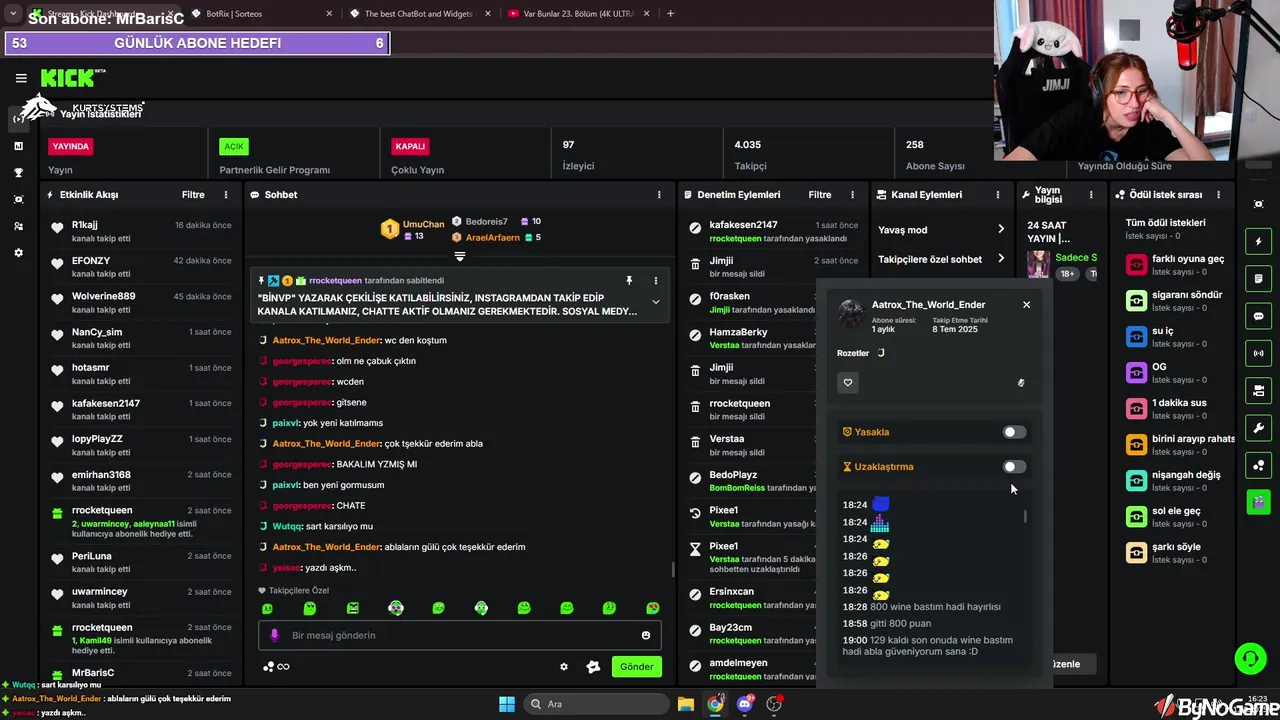Open Filtre in Etkinlik Akışı panel
Image resolution: width=1280 pixels, height=720 pixels.
click(x=193, y=195)
